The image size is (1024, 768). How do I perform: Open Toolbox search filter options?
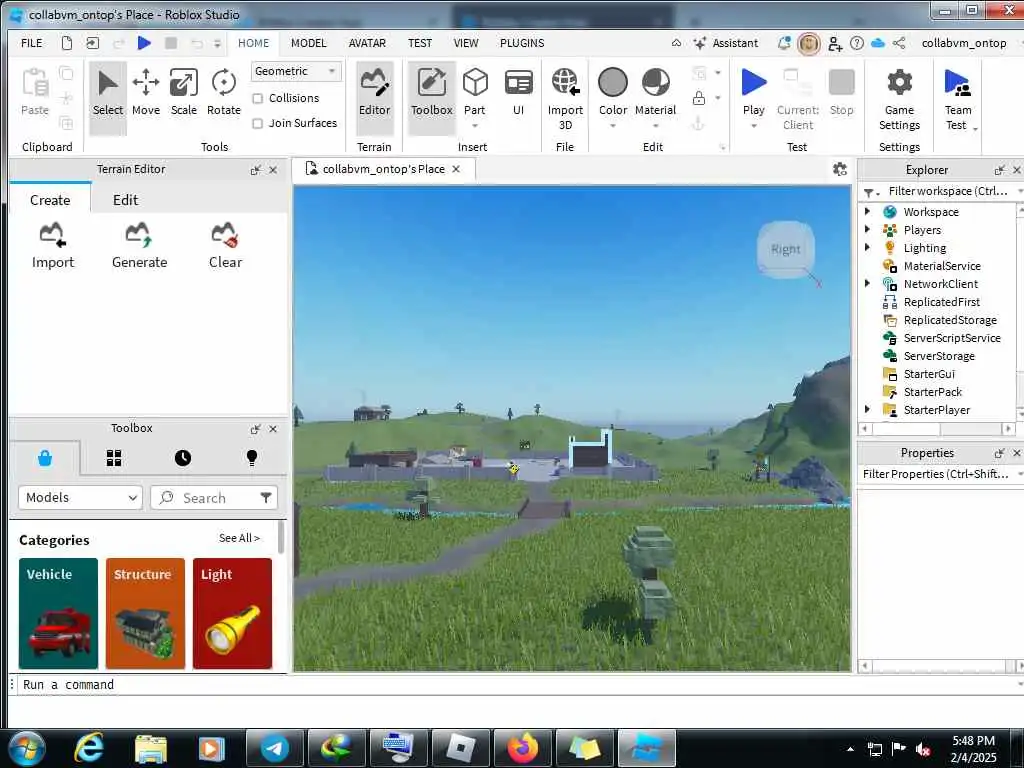tap(266, 498)
